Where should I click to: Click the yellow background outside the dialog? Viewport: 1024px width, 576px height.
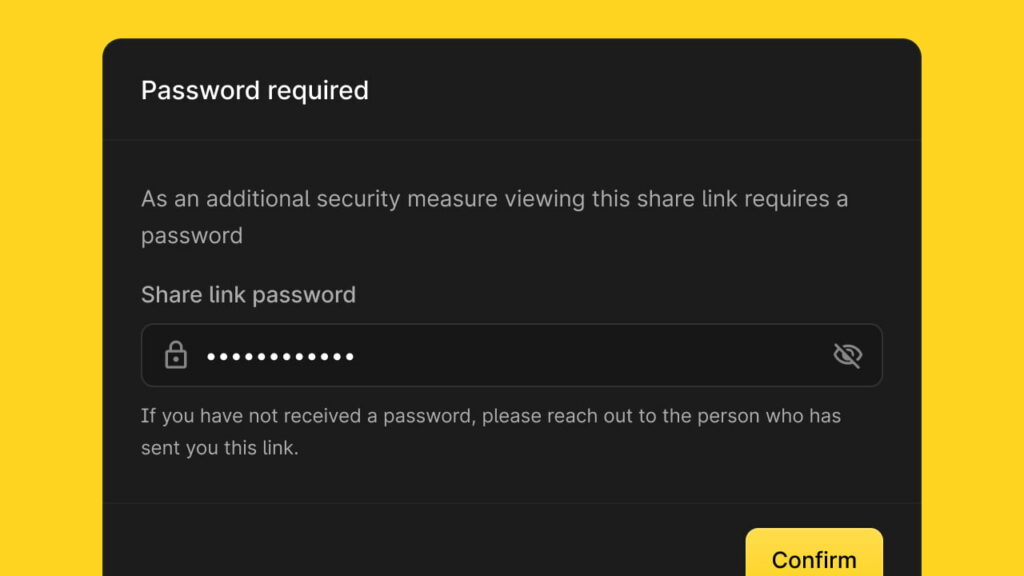point(51,287)
